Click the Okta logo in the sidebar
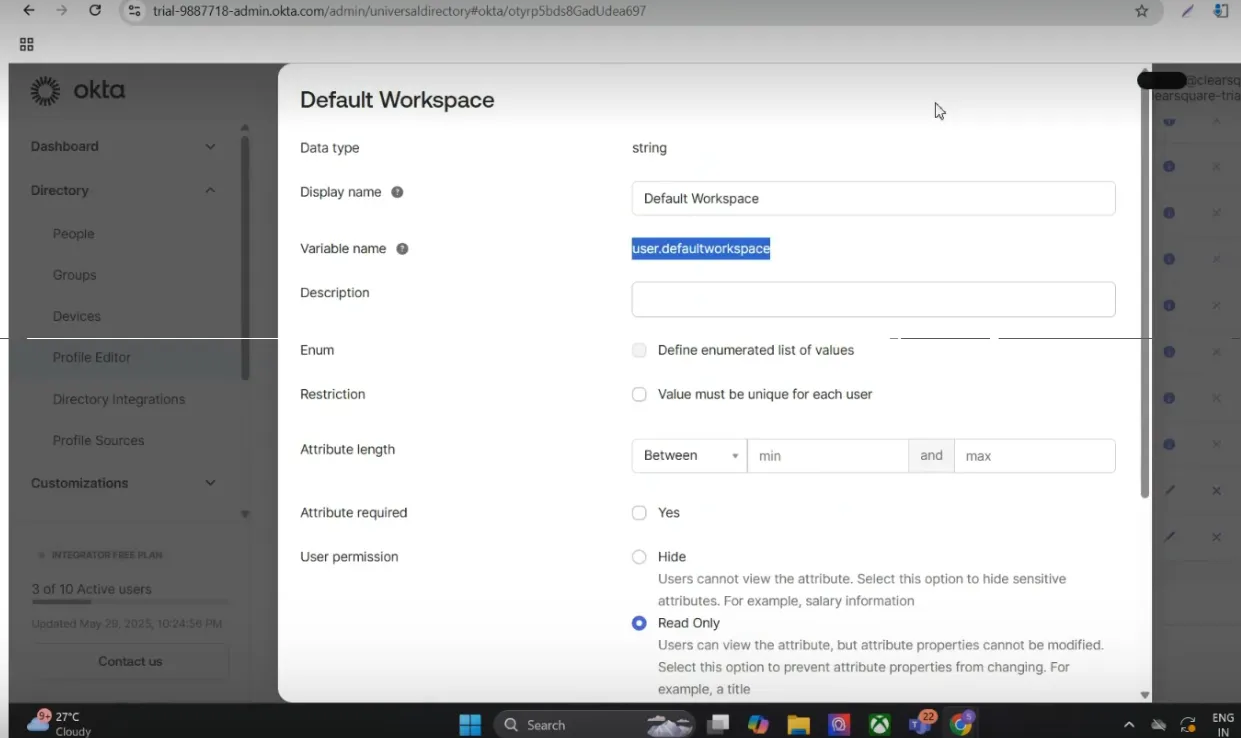The height and width of the screenshot is (738, 1241). click(x=78, y=91)
